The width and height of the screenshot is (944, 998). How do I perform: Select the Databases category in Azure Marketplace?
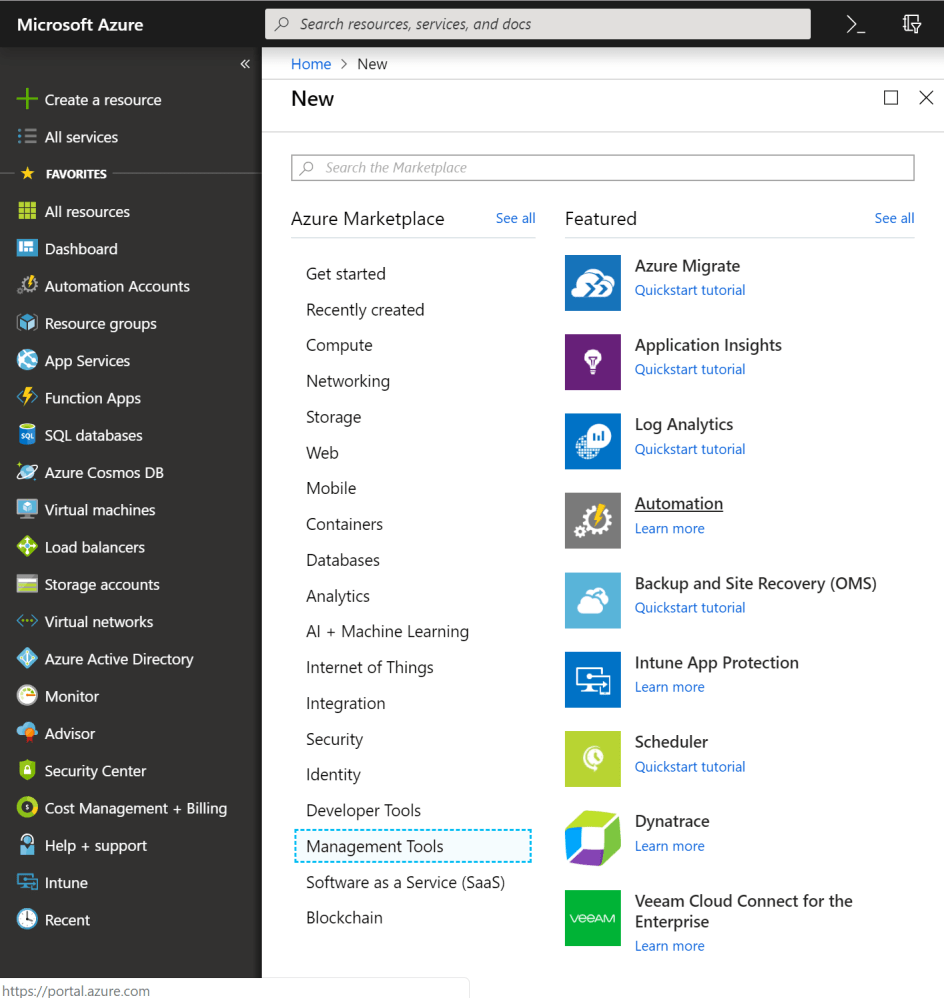343,559
